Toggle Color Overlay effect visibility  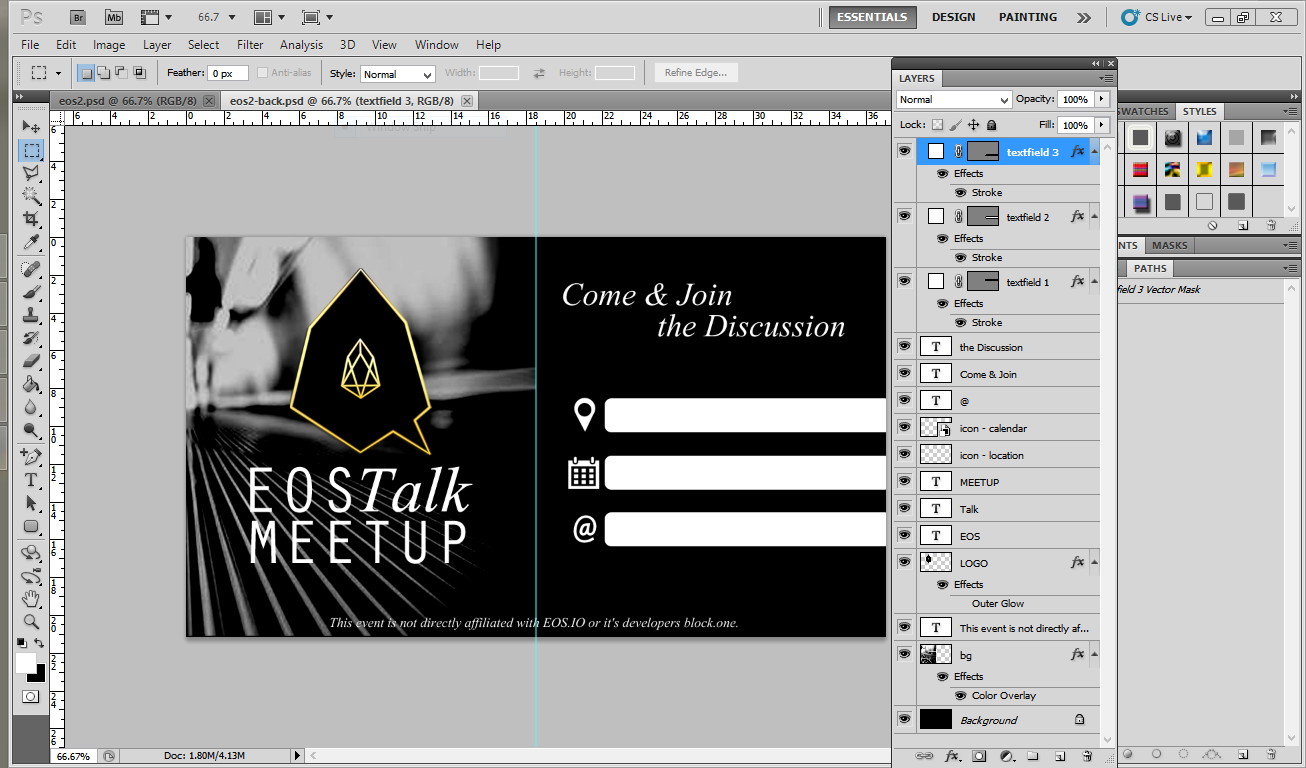click(x=960, y=695)
